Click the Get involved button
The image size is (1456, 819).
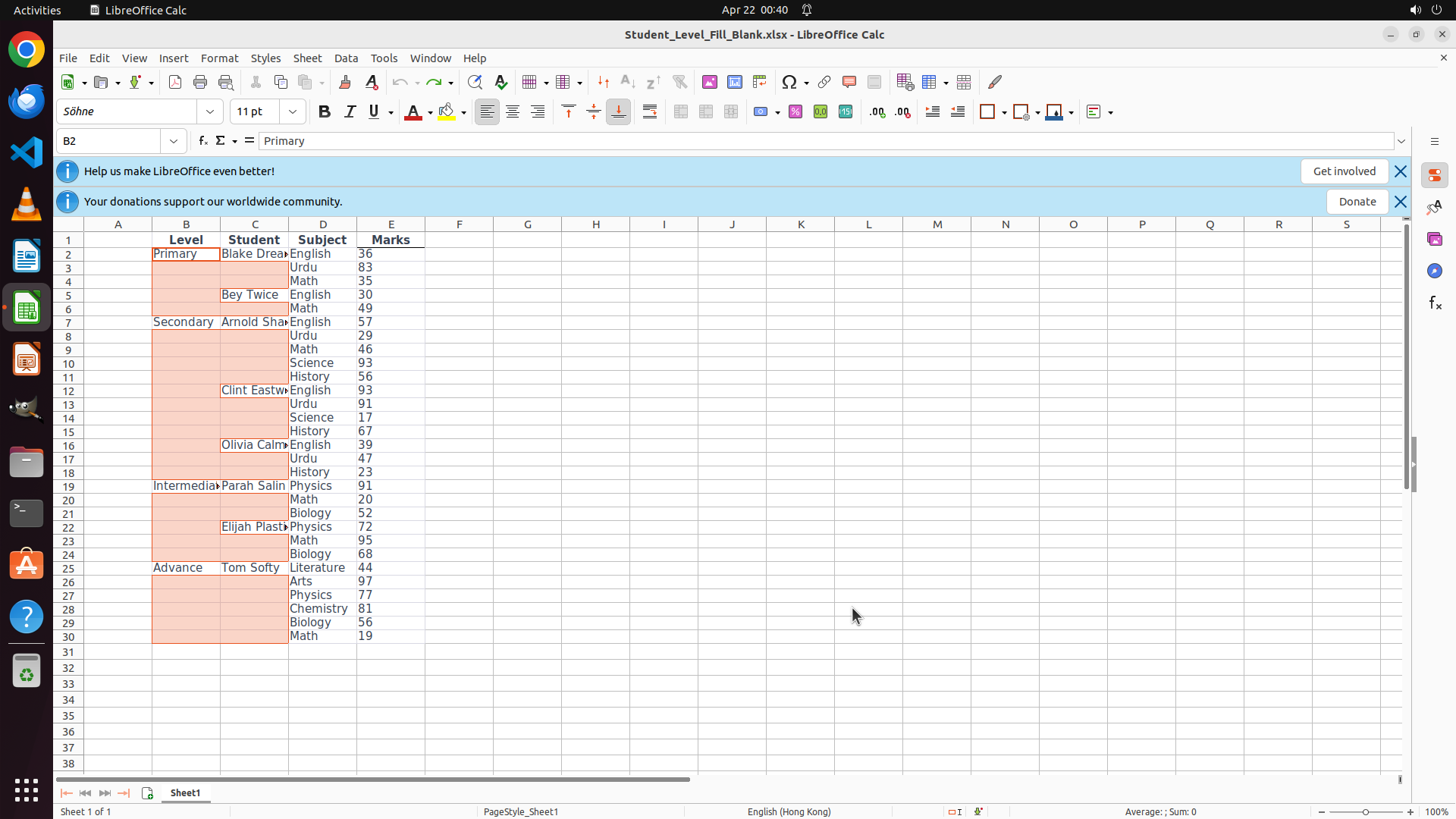tap(1344, 171)
